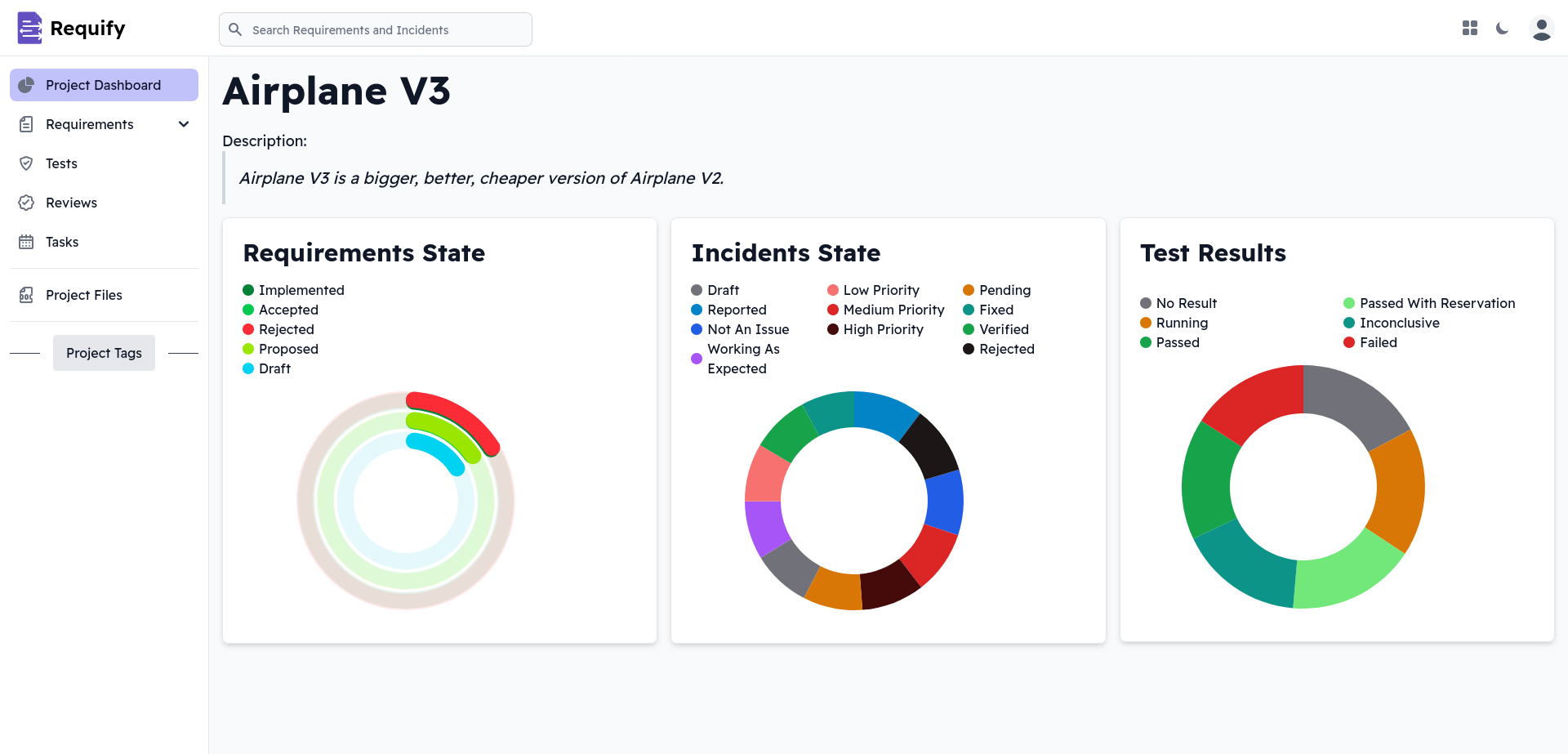Click the Requirements clipboard icon
The height and width of the screenshot is (754, 1568).
pyautogui.click(x=26, y=124)
